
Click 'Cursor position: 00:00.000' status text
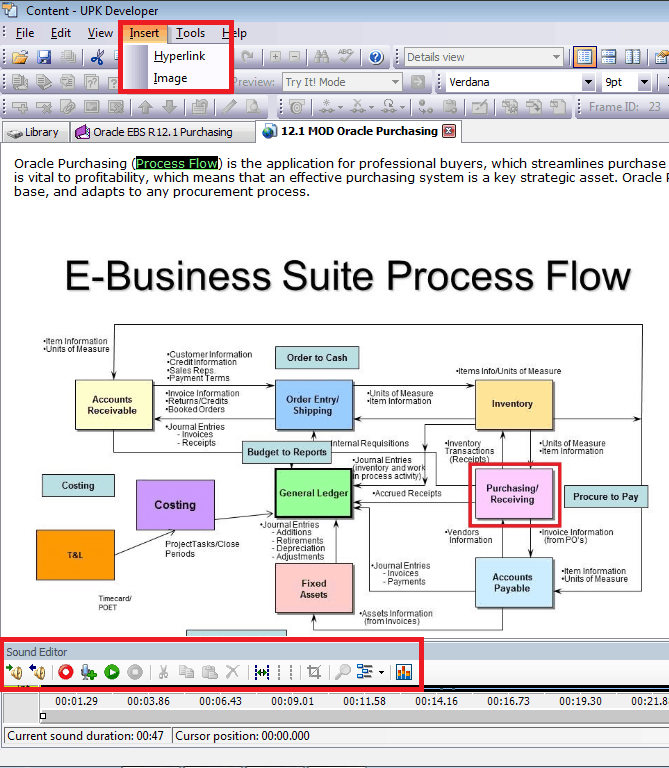coord(242,736)
